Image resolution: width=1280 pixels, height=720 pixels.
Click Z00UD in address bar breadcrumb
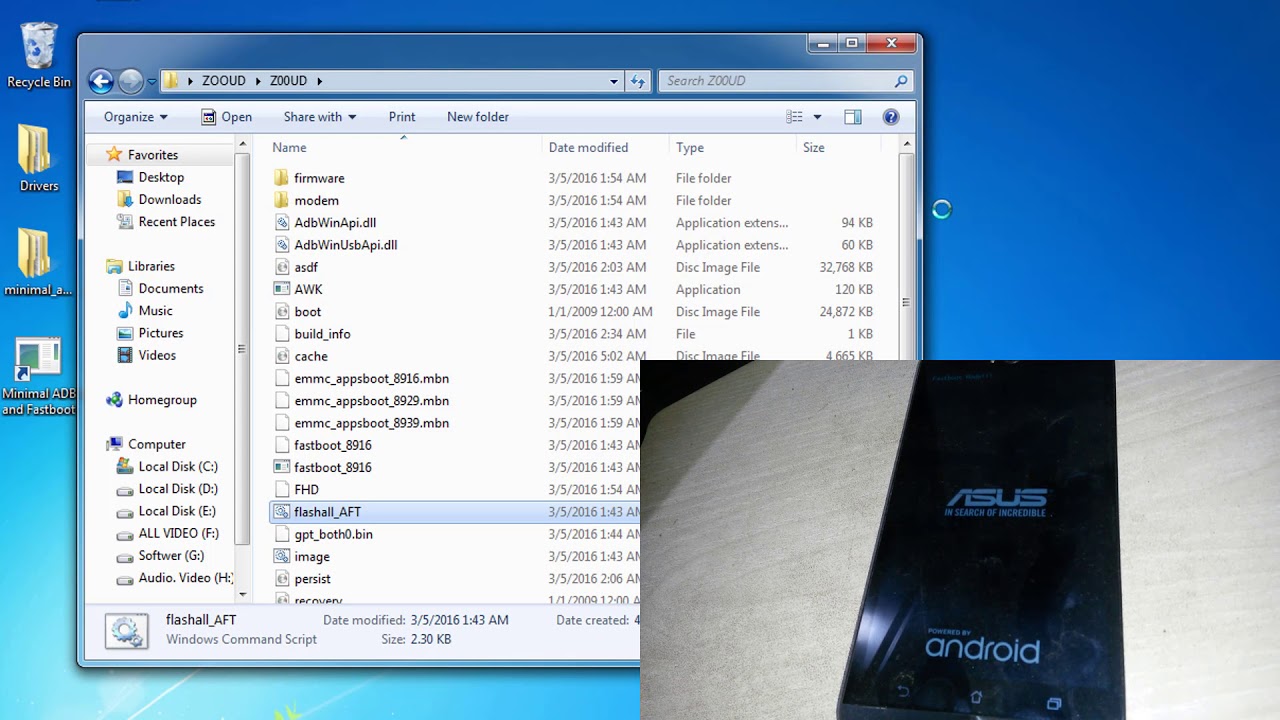pos(289,81)
